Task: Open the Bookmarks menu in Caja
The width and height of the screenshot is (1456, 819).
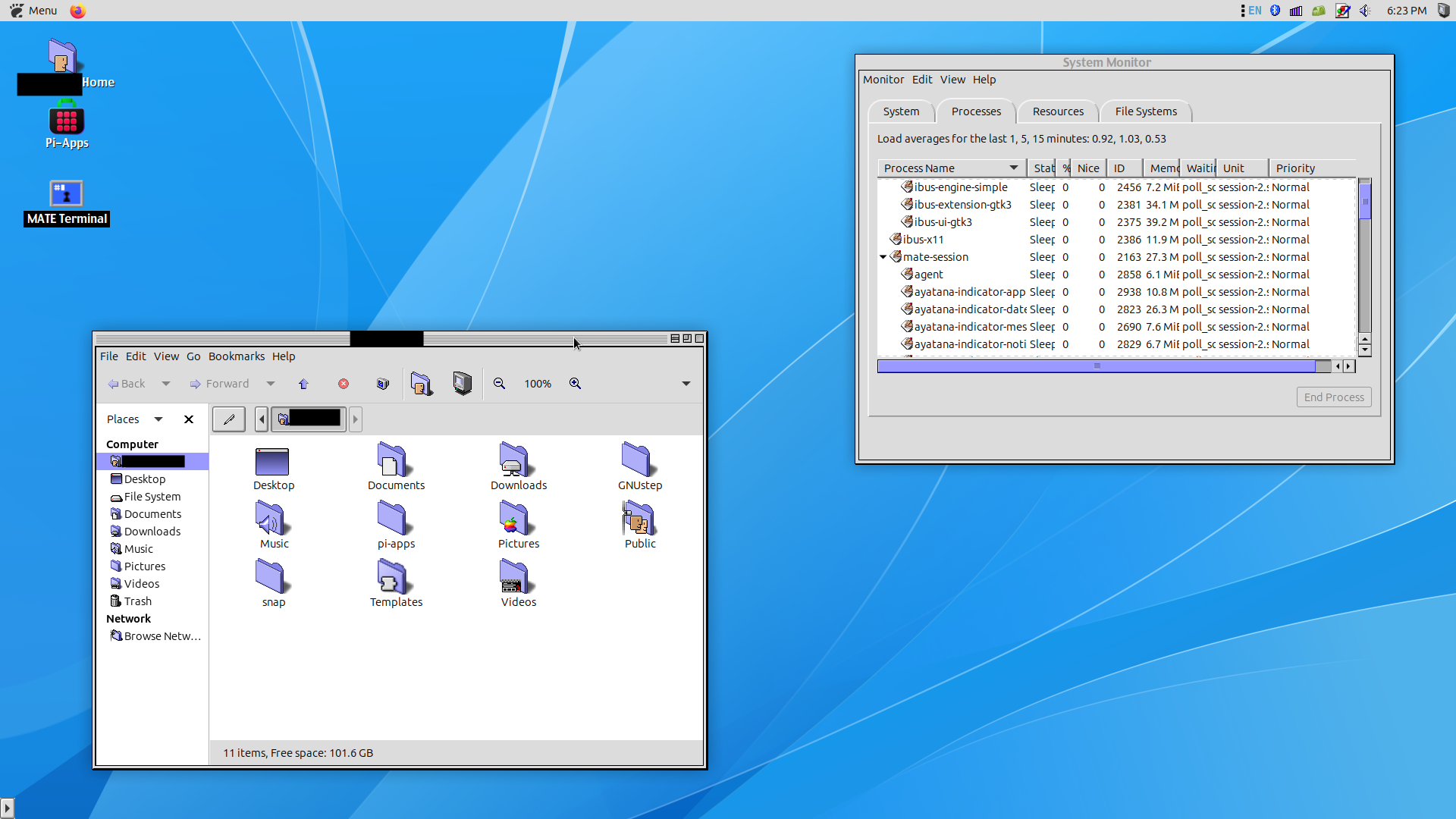Action: pyautogui.click(x=236, y=356)
